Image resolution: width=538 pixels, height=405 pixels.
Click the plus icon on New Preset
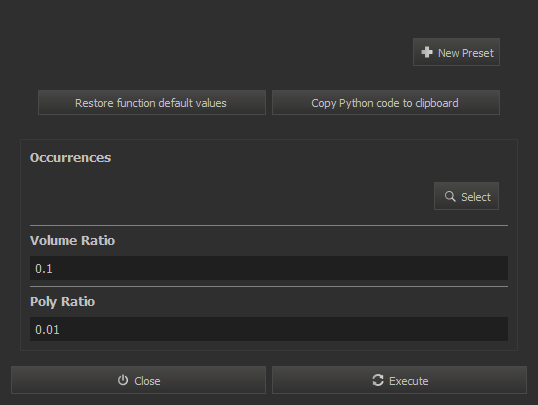[427, 52]
